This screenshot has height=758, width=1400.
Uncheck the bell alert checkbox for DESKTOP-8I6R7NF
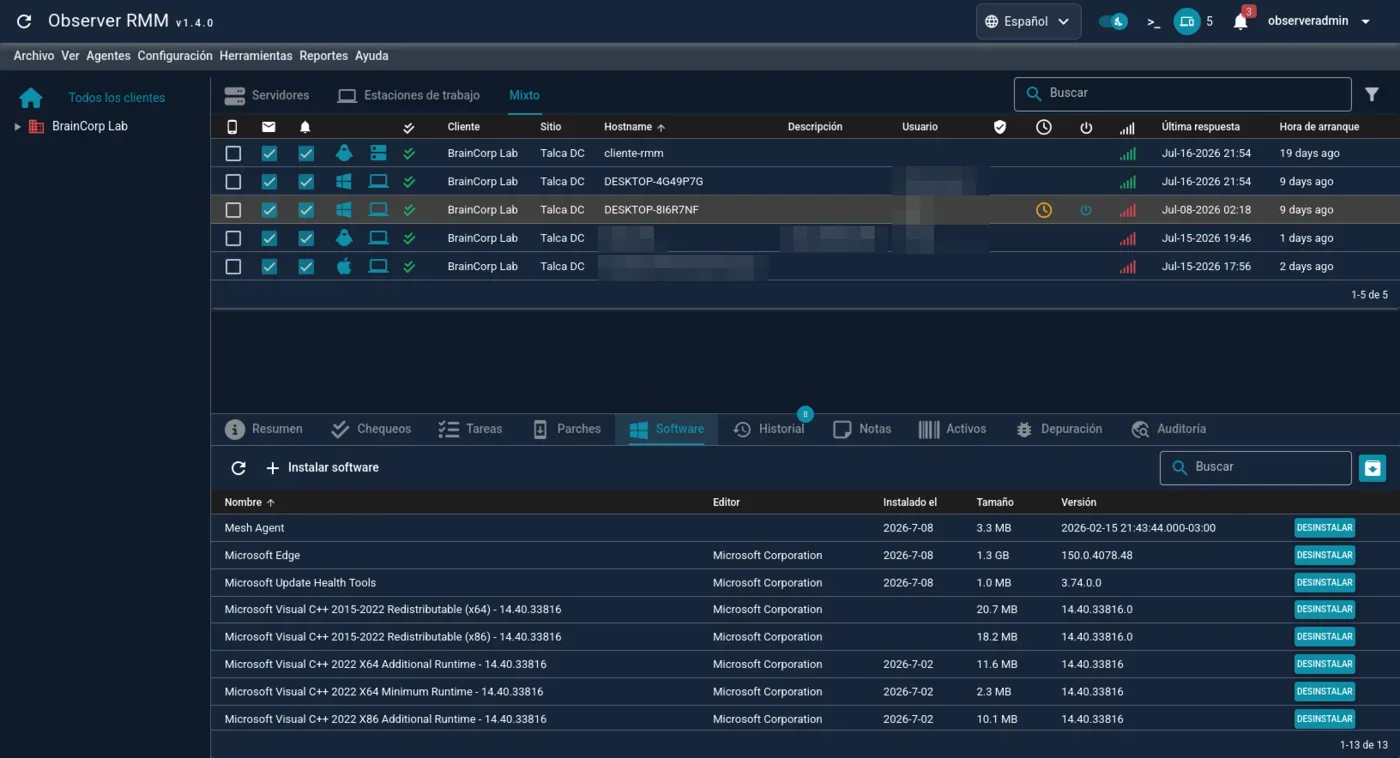306,210
